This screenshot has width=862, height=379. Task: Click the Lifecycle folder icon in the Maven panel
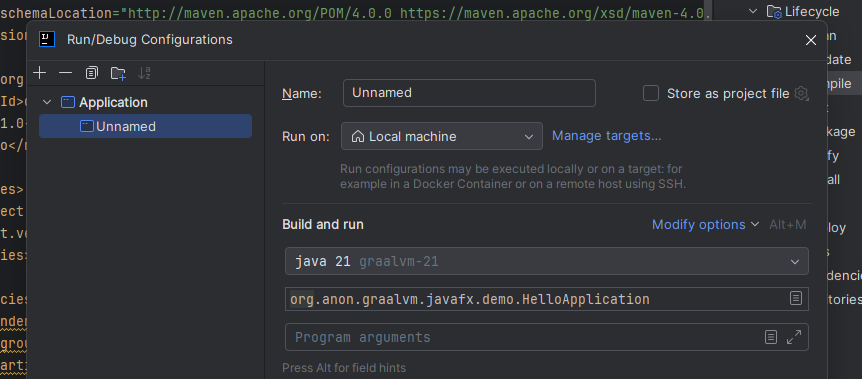point(774,12)
